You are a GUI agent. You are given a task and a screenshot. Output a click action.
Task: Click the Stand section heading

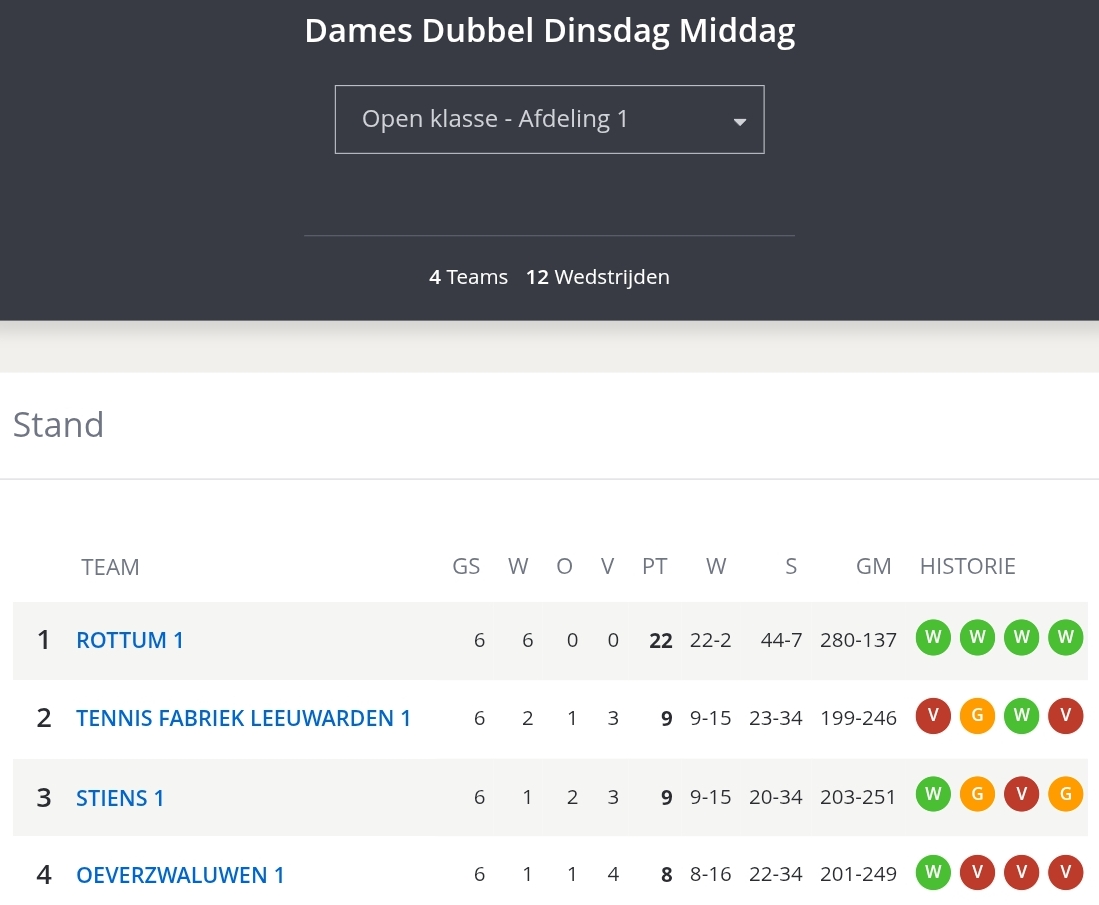(58, 425)
